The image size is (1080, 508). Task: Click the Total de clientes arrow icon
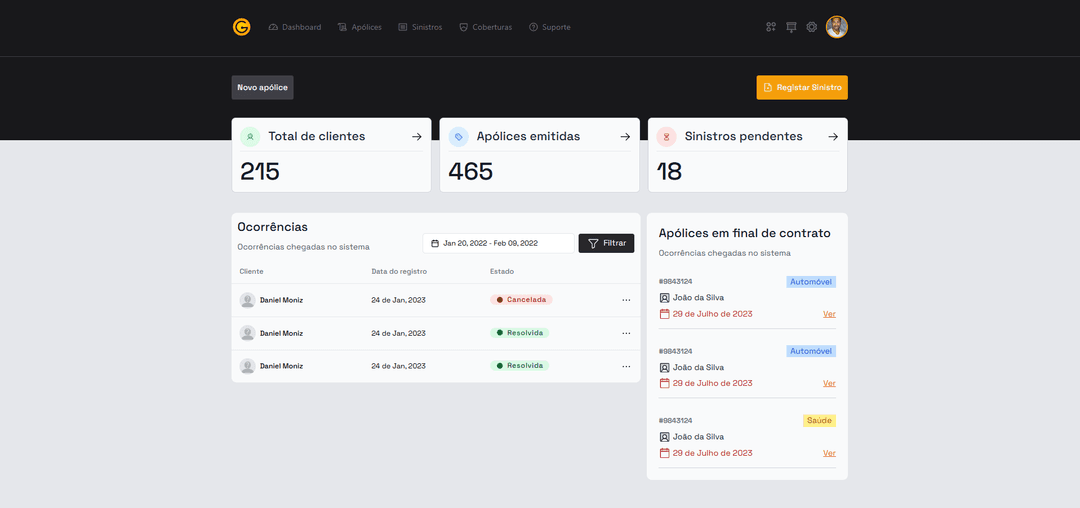point(417,137)
